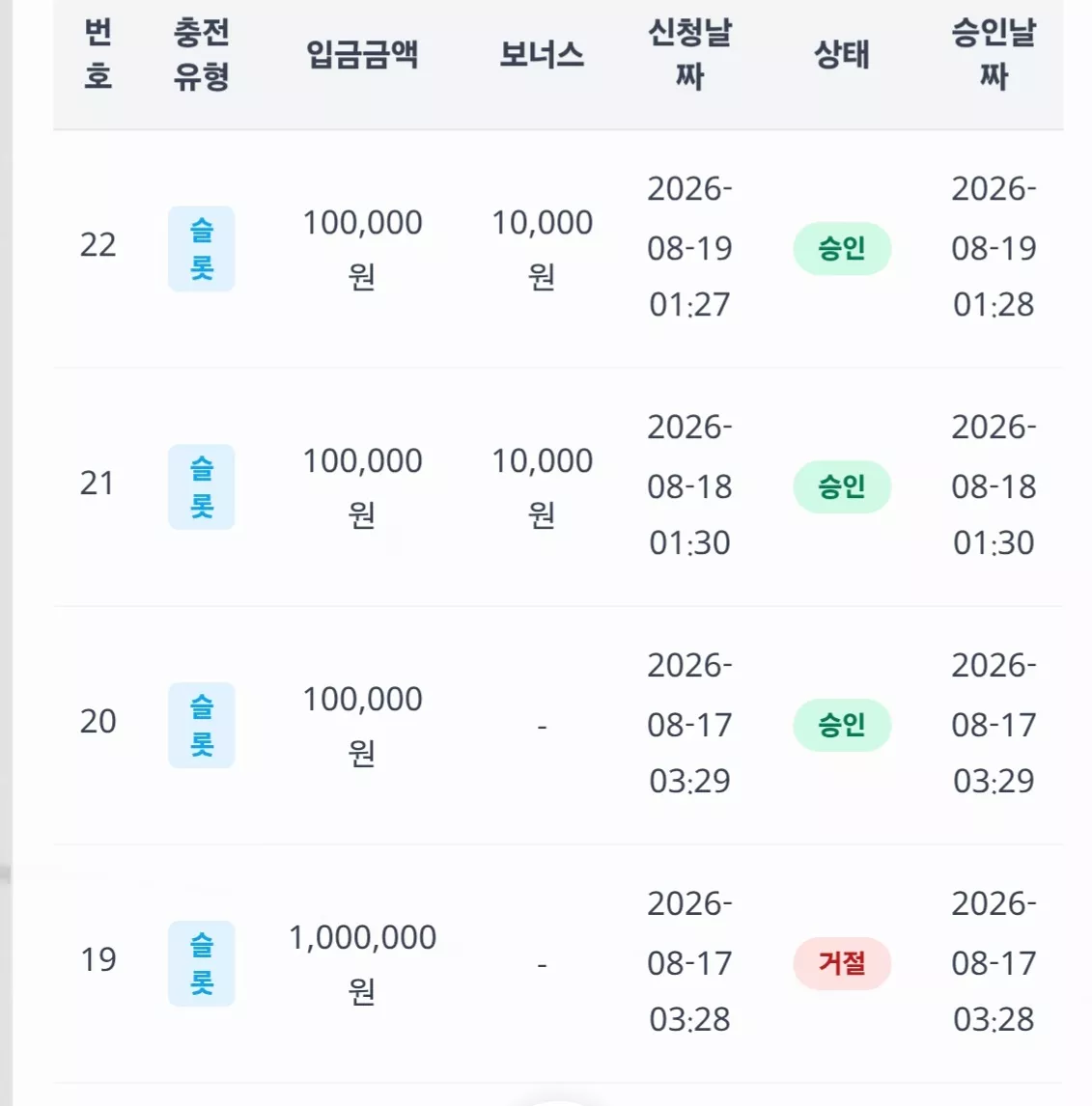
Task: Click the 승인 status badge in row 22
Action: [x=842, y=248]
